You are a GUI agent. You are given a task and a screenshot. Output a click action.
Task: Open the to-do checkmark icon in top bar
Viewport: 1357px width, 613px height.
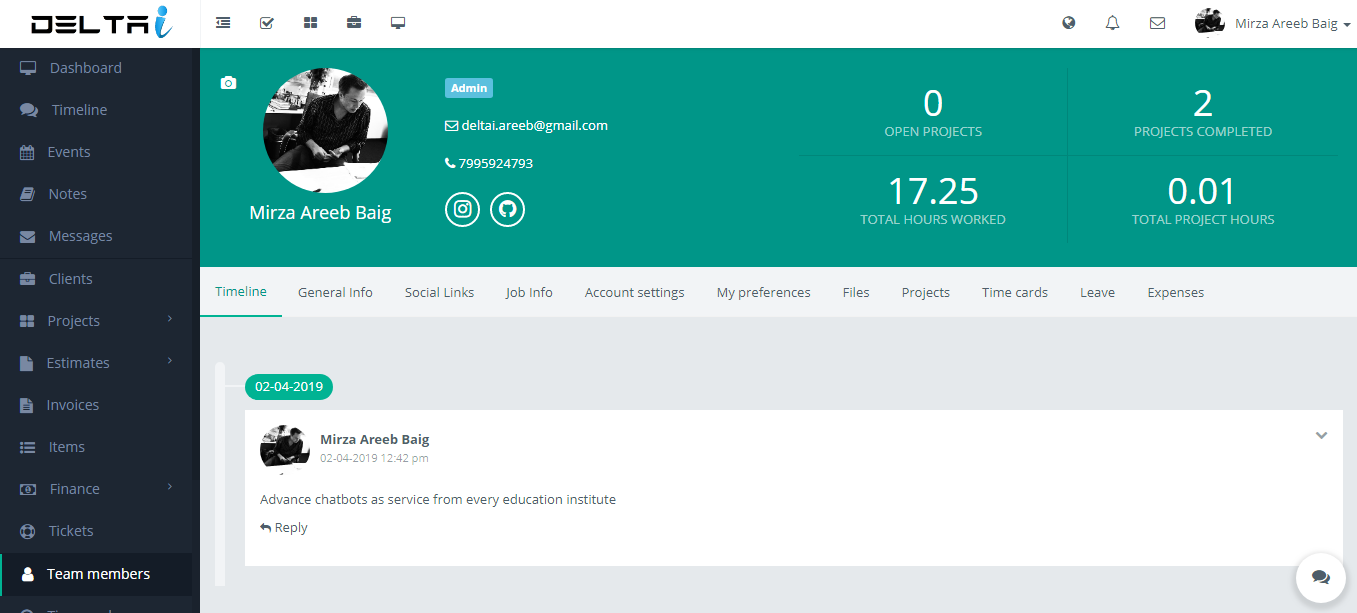[267, 23]
